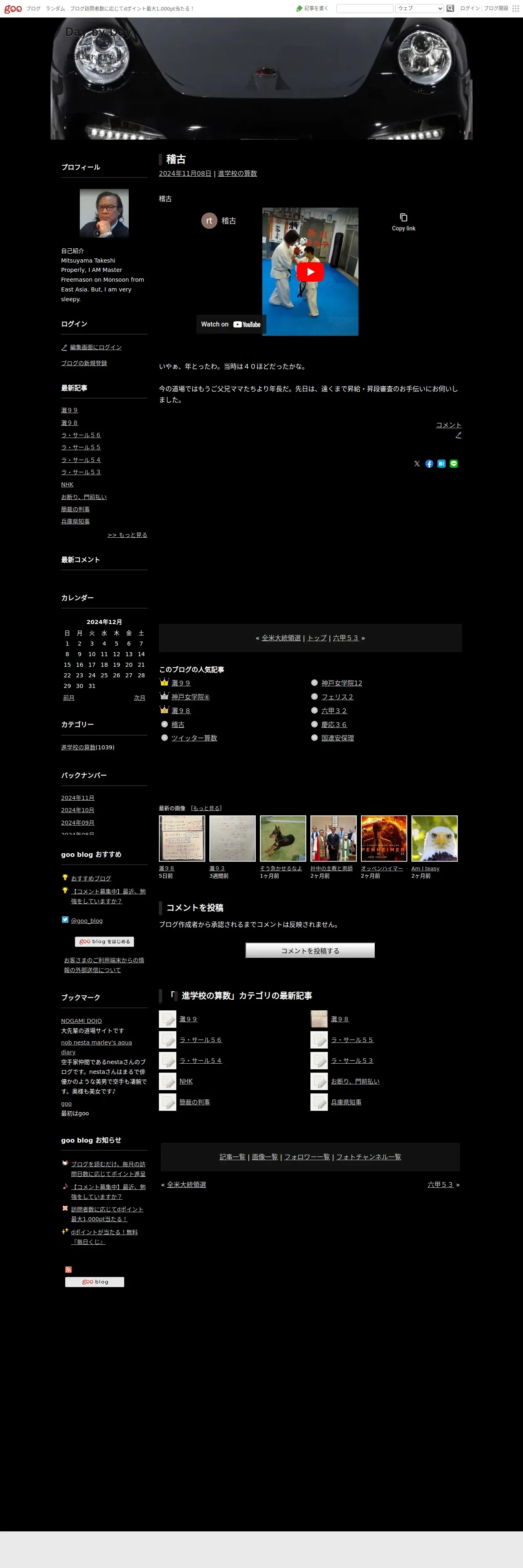Open dog image thumbnail そう急かせるなよ

click(x=283, y=839)
